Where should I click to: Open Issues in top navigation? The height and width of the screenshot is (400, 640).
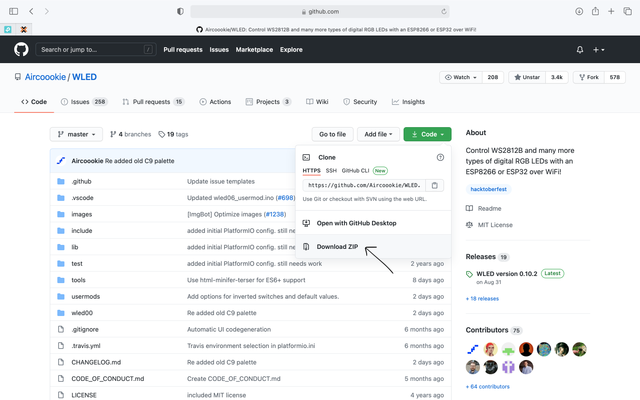[219, 49]
